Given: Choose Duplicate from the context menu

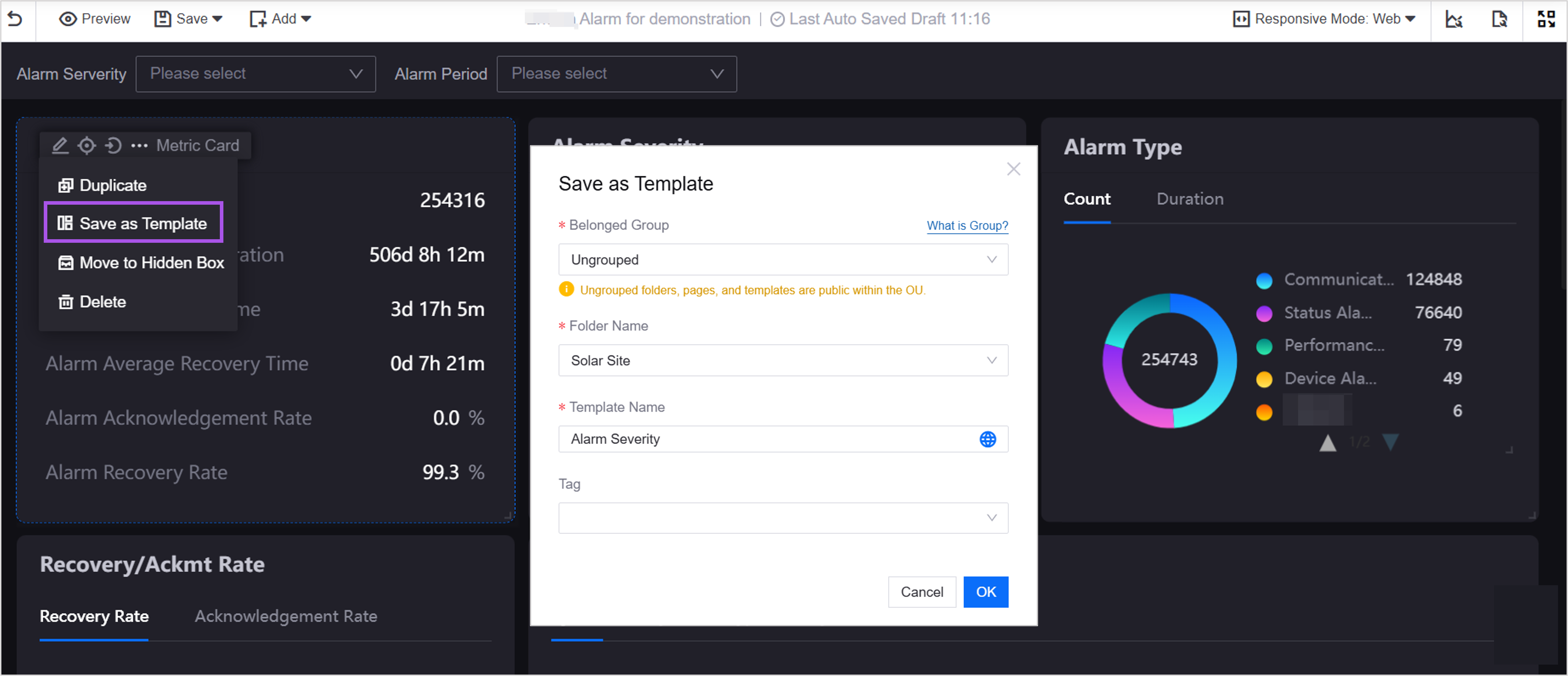Looking at the screenshot, I should [102, 185].
